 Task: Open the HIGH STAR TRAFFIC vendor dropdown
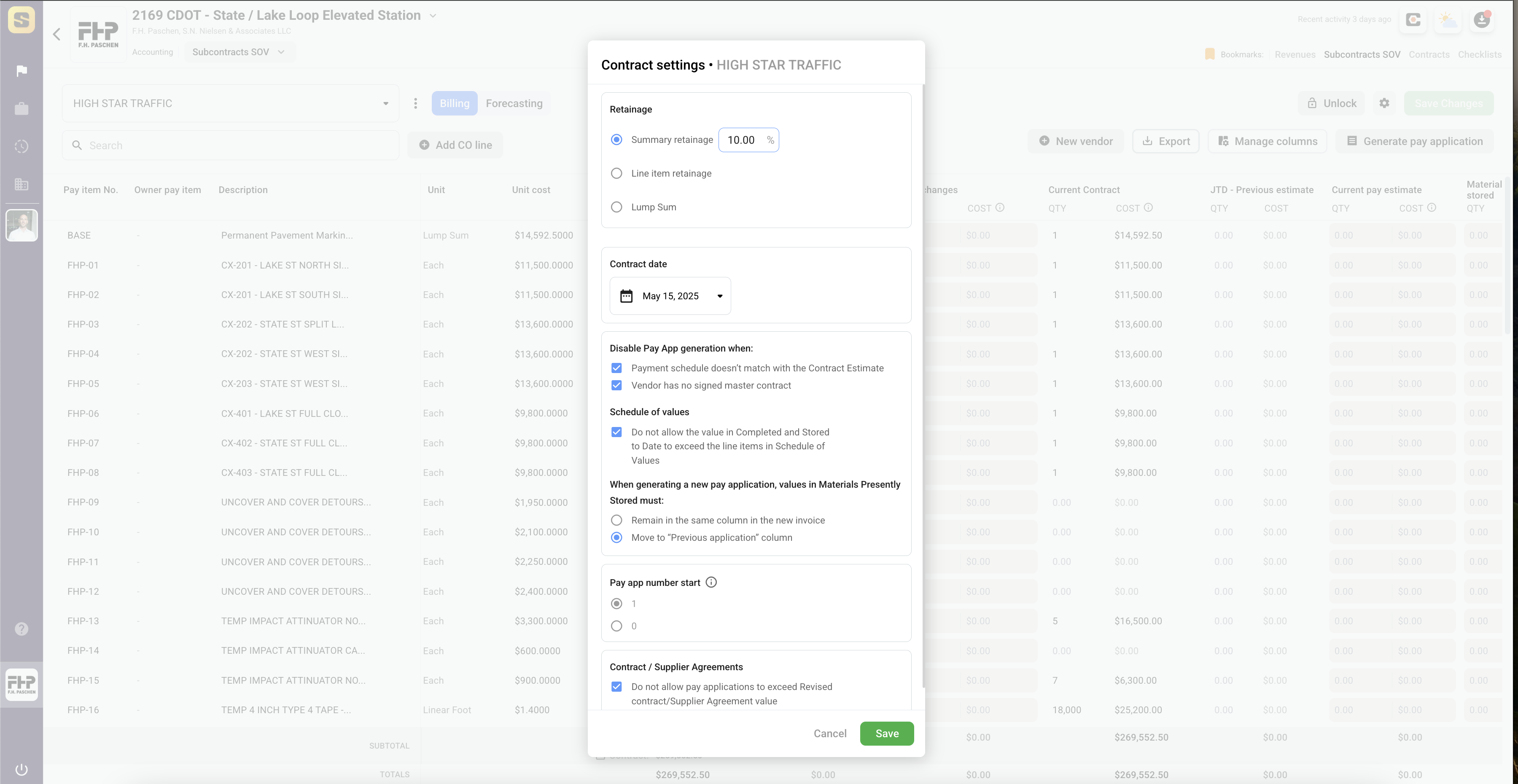tap(231, 103)
